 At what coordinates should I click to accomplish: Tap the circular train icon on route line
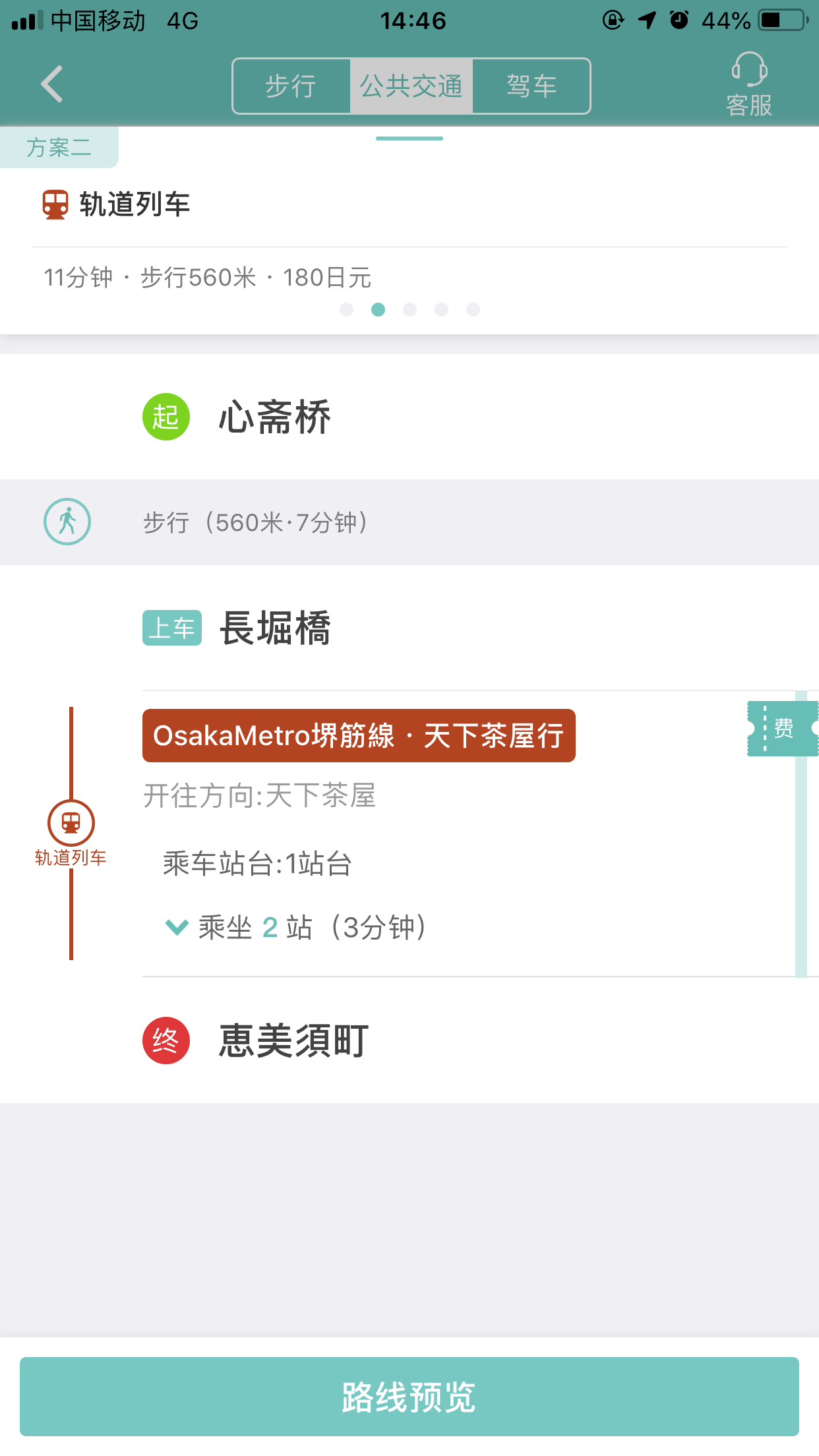pyautogui.click(x=71, y=822)
